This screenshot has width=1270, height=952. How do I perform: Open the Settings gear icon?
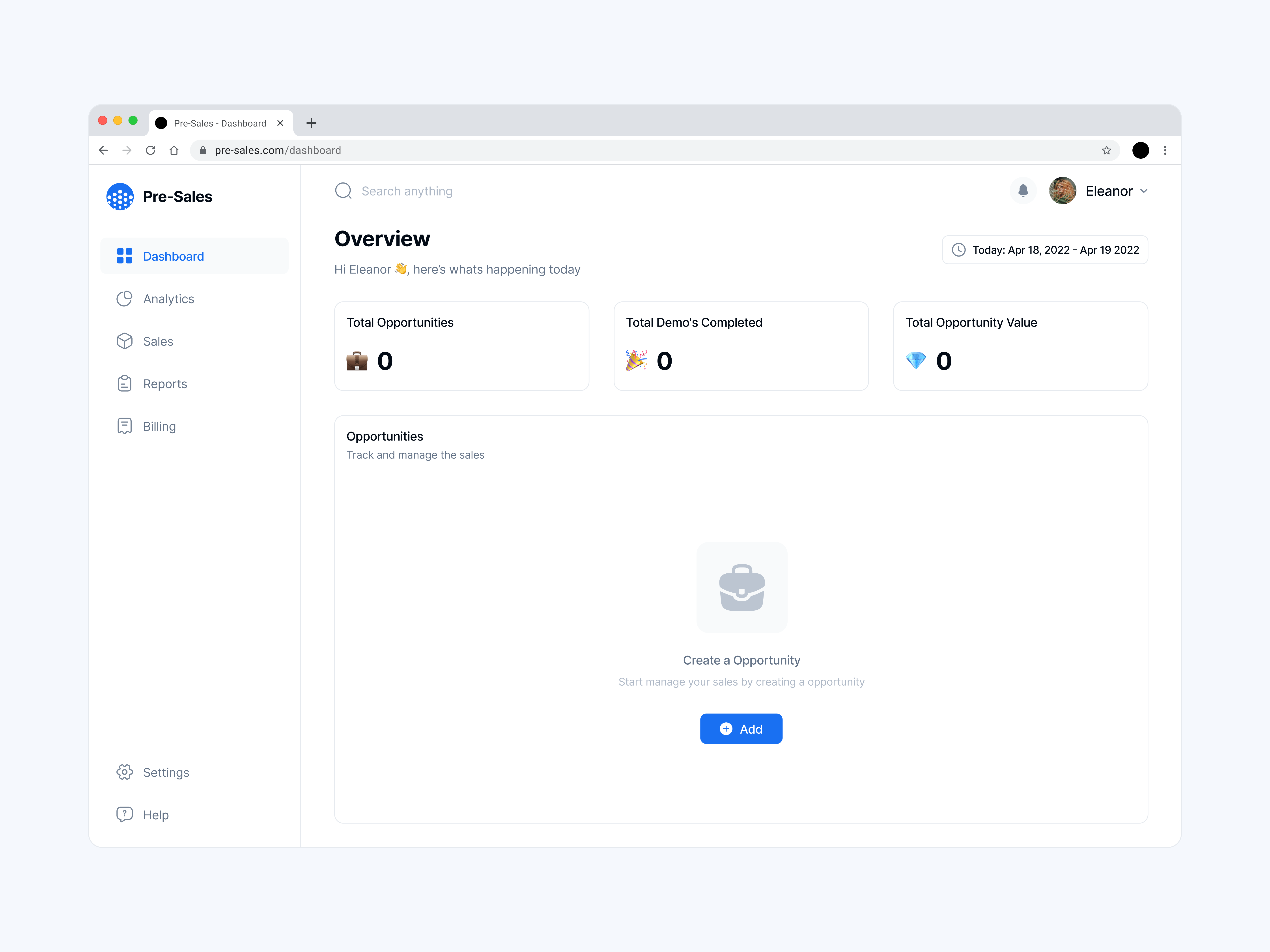point(125,772)
